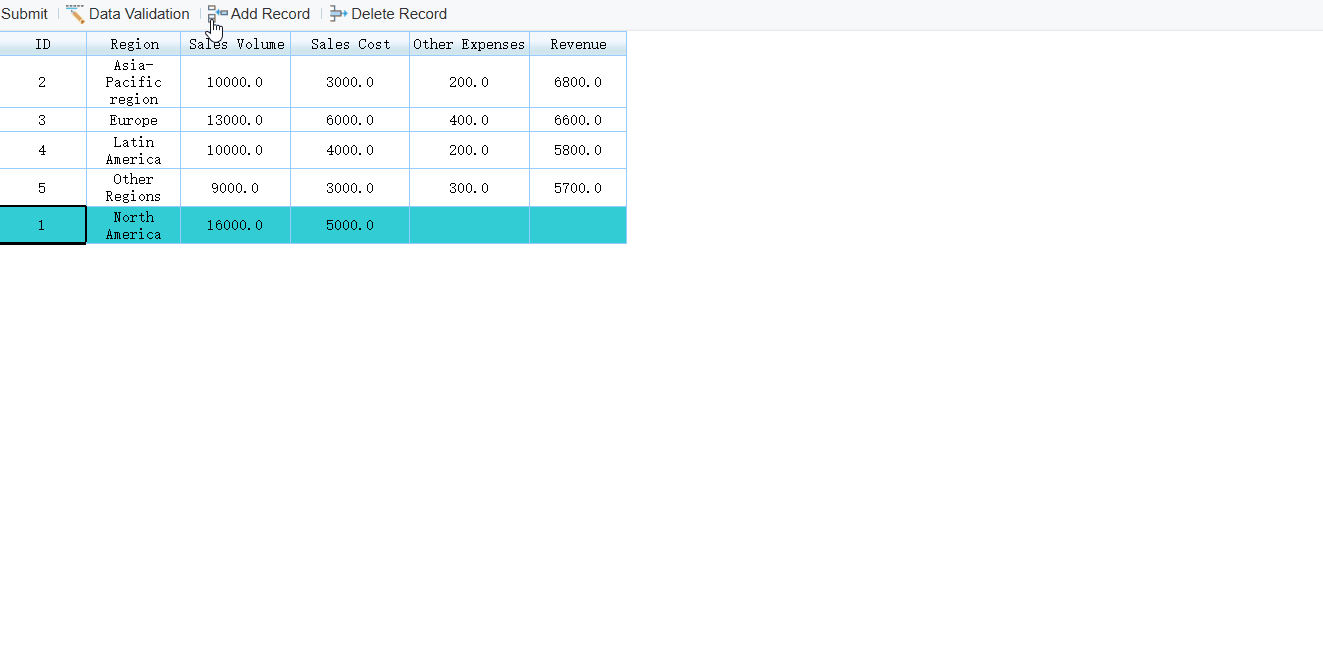This screenshot has width=1323, height=656.
Task: Select the North America region cell
Action: (133, 225)
